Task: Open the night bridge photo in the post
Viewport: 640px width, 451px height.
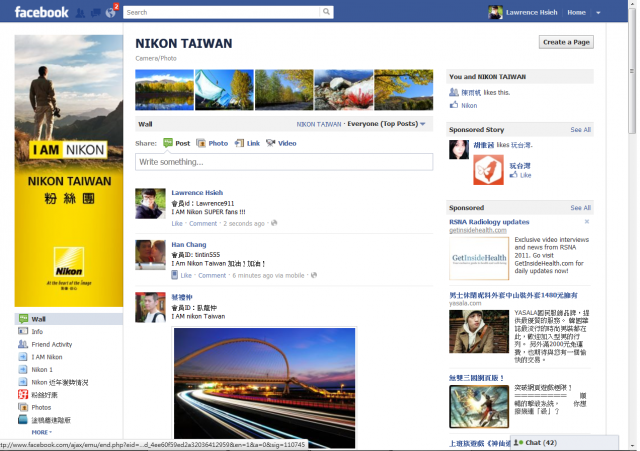Action: [264, 388]
